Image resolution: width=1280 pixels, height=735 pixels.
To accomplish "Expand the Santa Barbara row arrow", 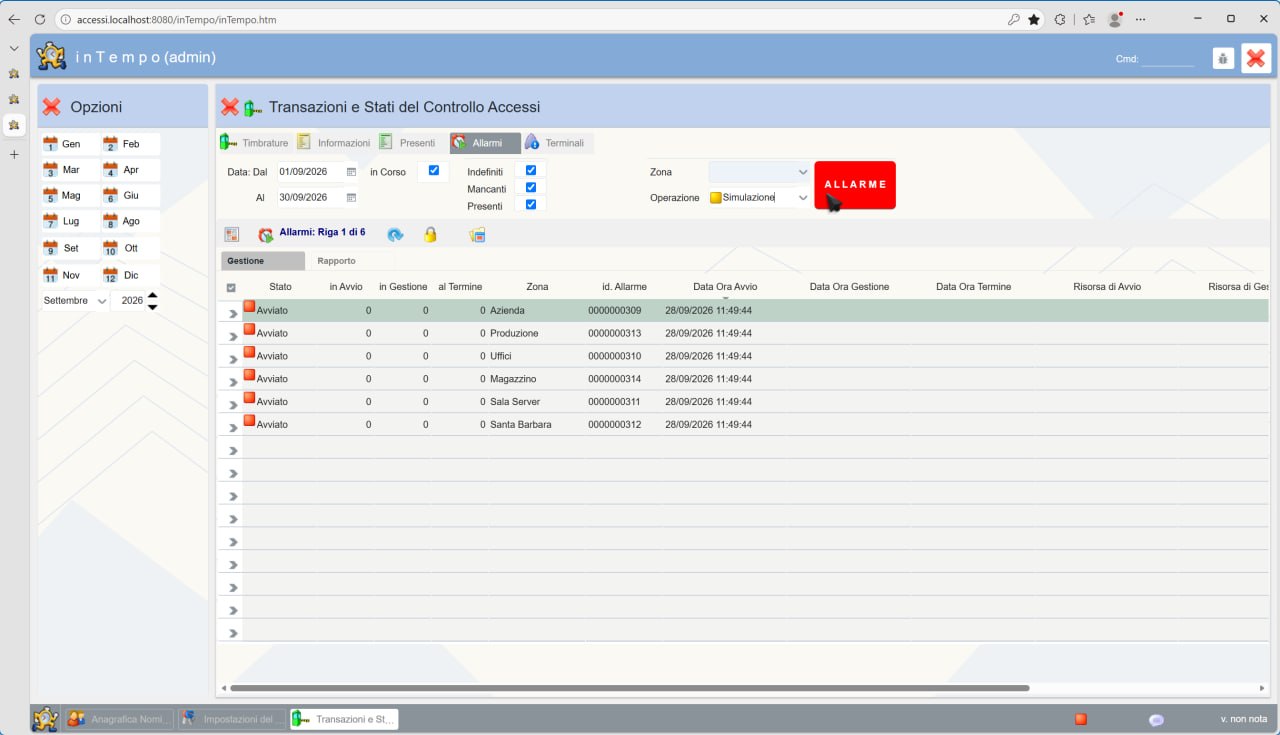I will point(233,427).
